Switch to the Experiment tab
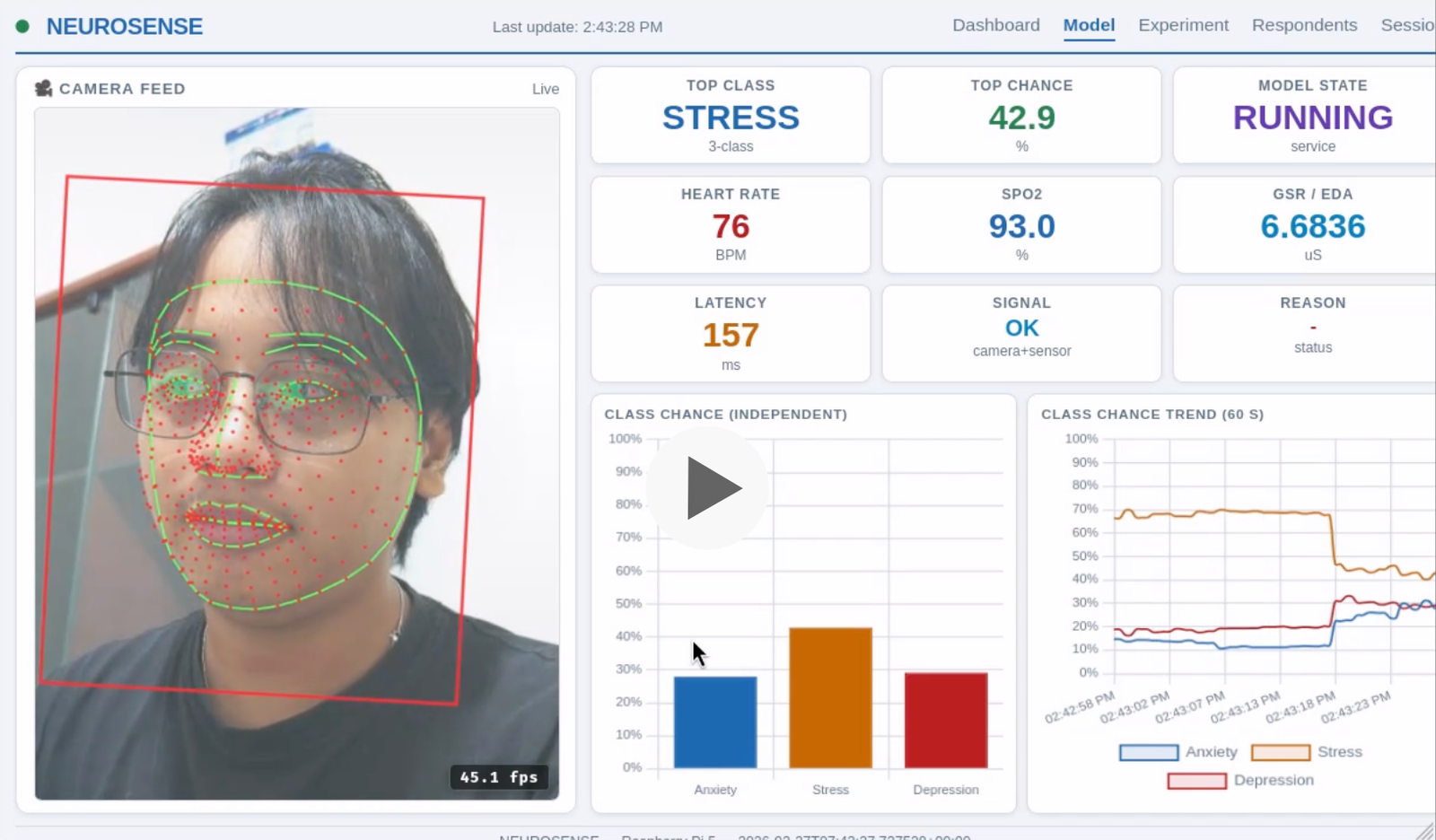Viewport: 1436px width, 840px height. pos(1183,25)
